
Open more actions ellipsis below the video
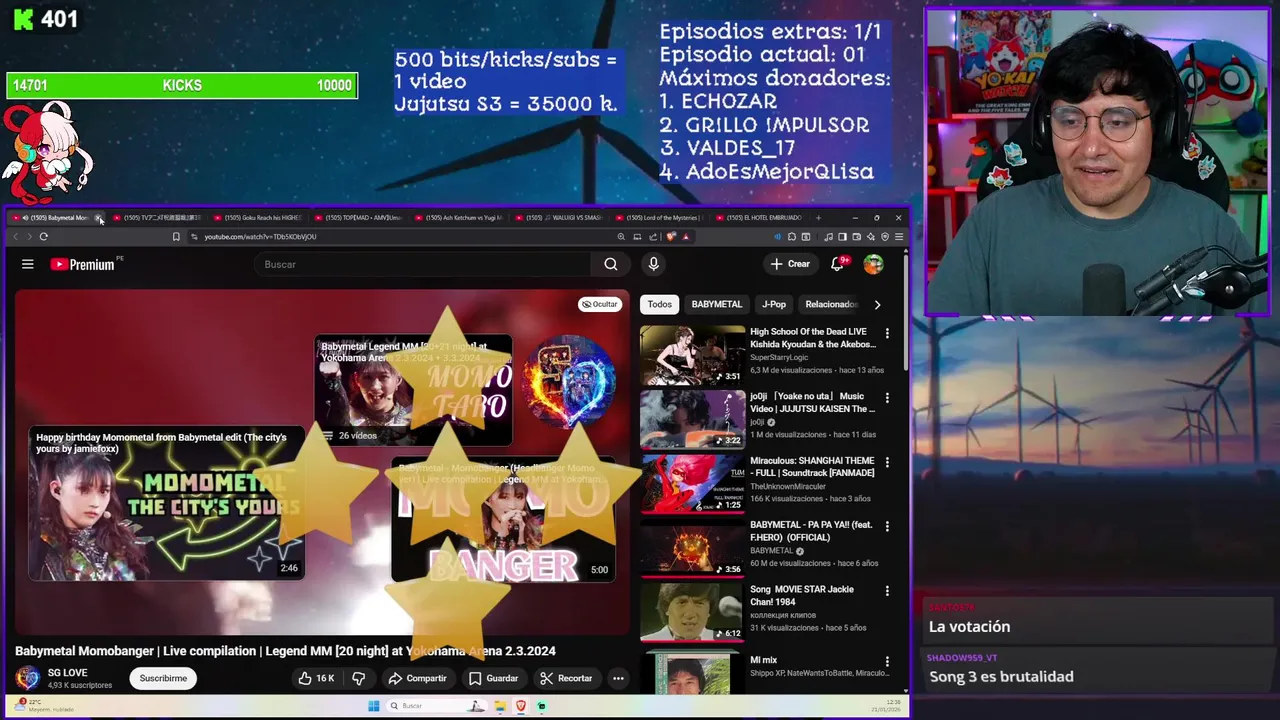coord(618,678)
